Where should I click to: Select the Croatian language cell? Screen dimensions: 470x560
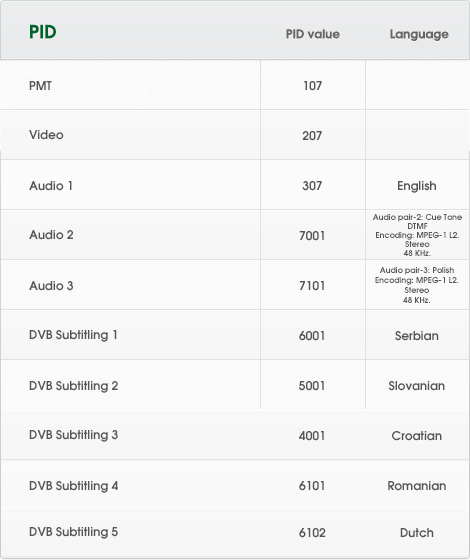coord(417,436)
